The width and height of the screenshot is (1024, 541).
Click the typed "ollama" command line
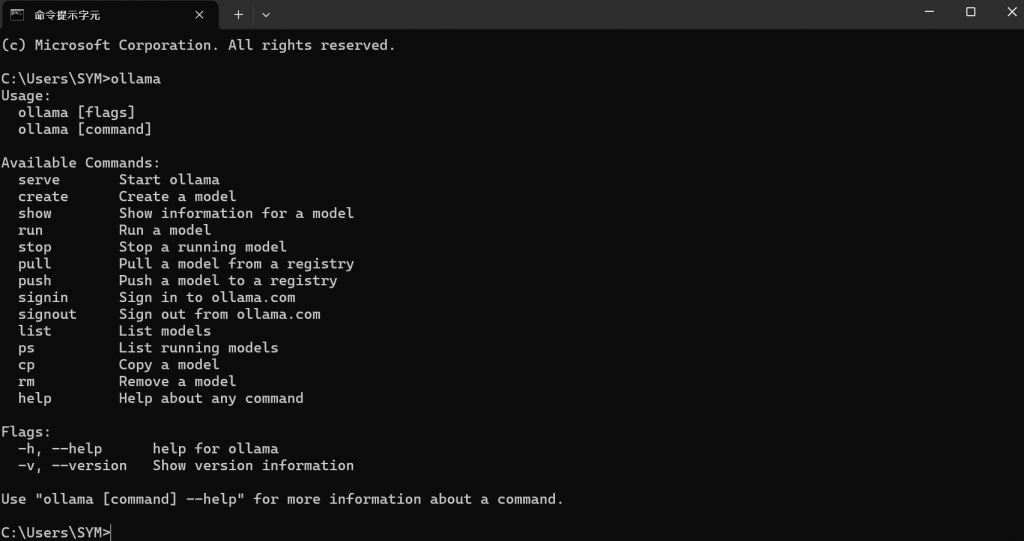tap(81, 79)
